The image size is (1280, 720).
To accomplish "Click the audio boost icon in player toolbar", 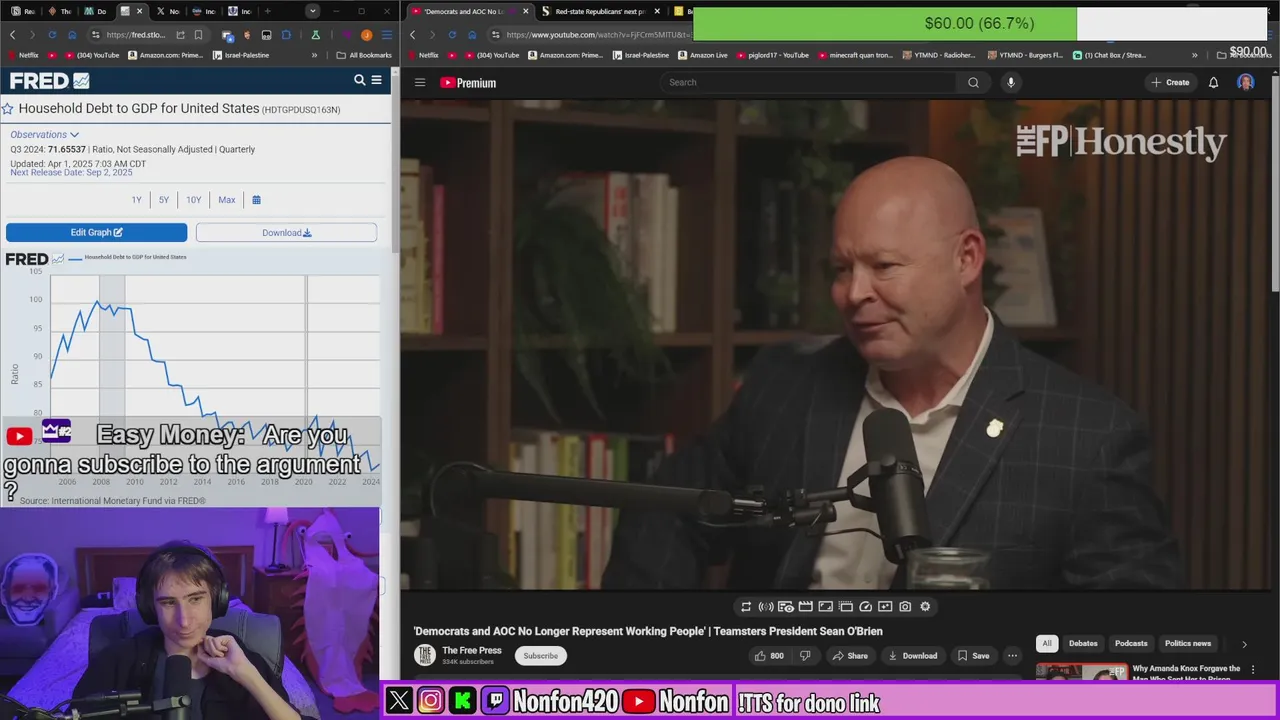I will pos(766,606).
